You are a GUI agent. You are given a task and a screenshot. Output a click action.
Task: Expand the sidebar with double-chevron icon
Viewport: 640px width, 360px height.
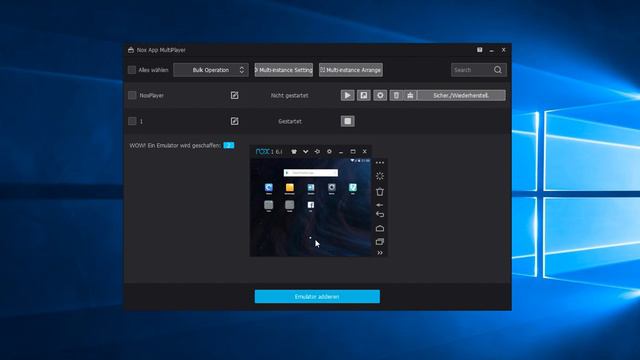(x=380, y=253)
